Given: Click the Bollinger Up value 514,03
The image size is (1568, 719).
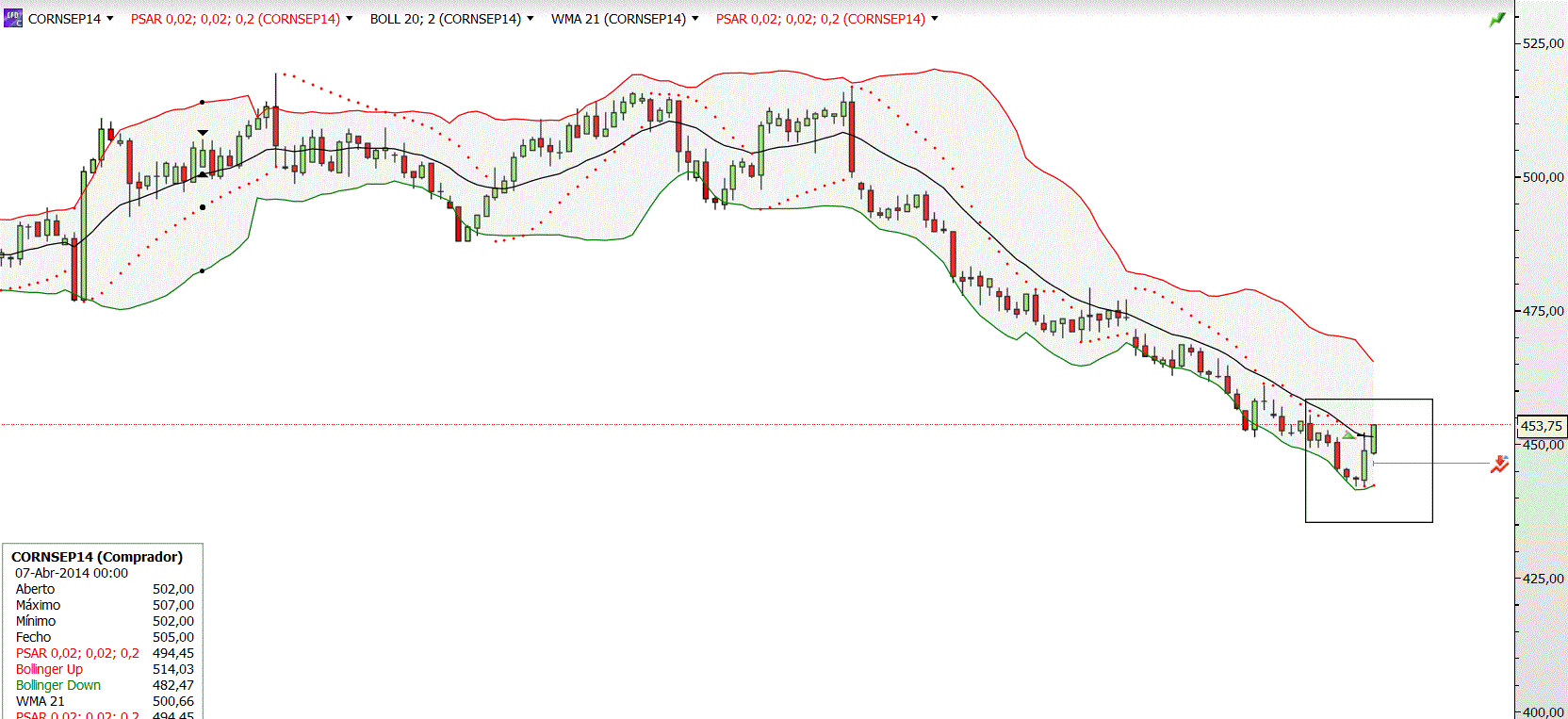Looking at the screenshot, I should tap(173, 669).
